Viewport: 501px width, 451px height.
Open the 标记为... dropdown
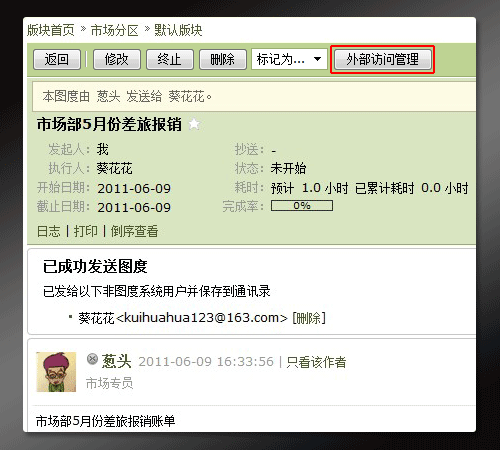[x=289, y=59]
